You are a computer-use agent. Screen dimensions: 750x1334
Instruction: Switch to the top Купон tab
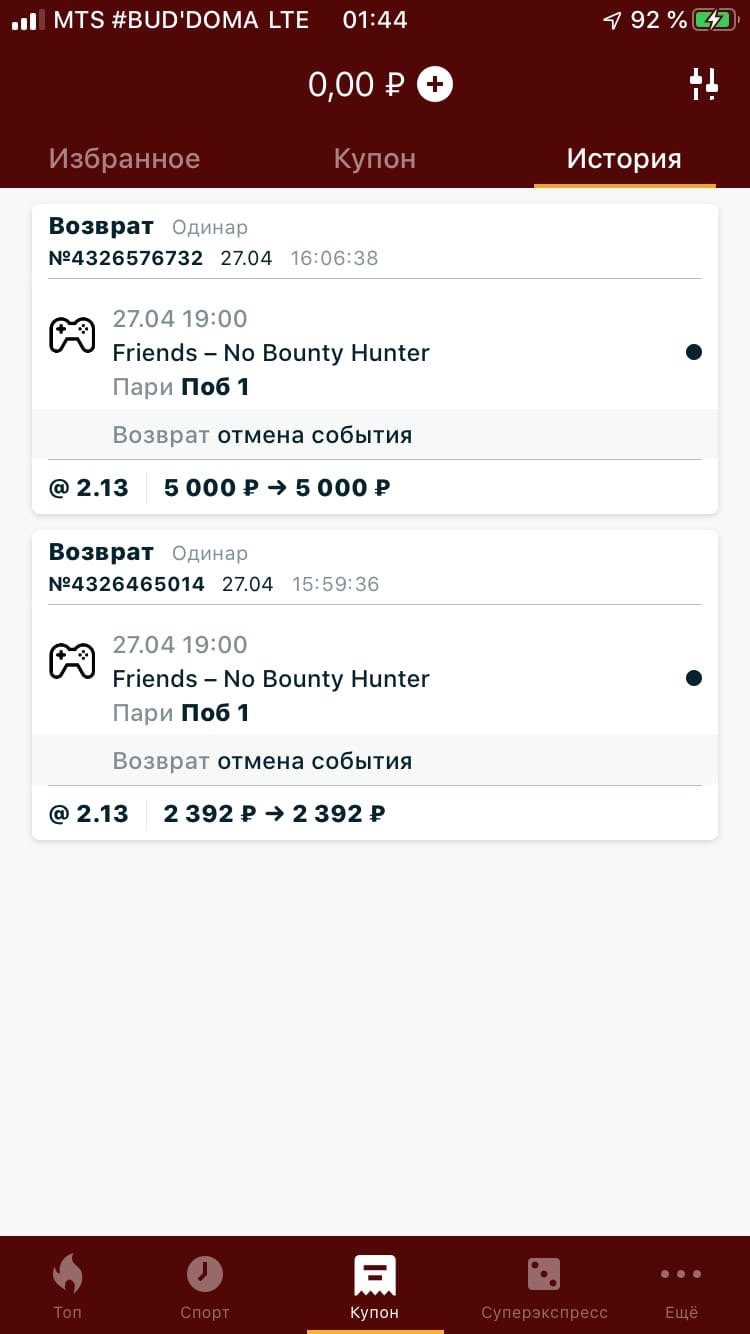pyautogui.click(x=375, y=158)
